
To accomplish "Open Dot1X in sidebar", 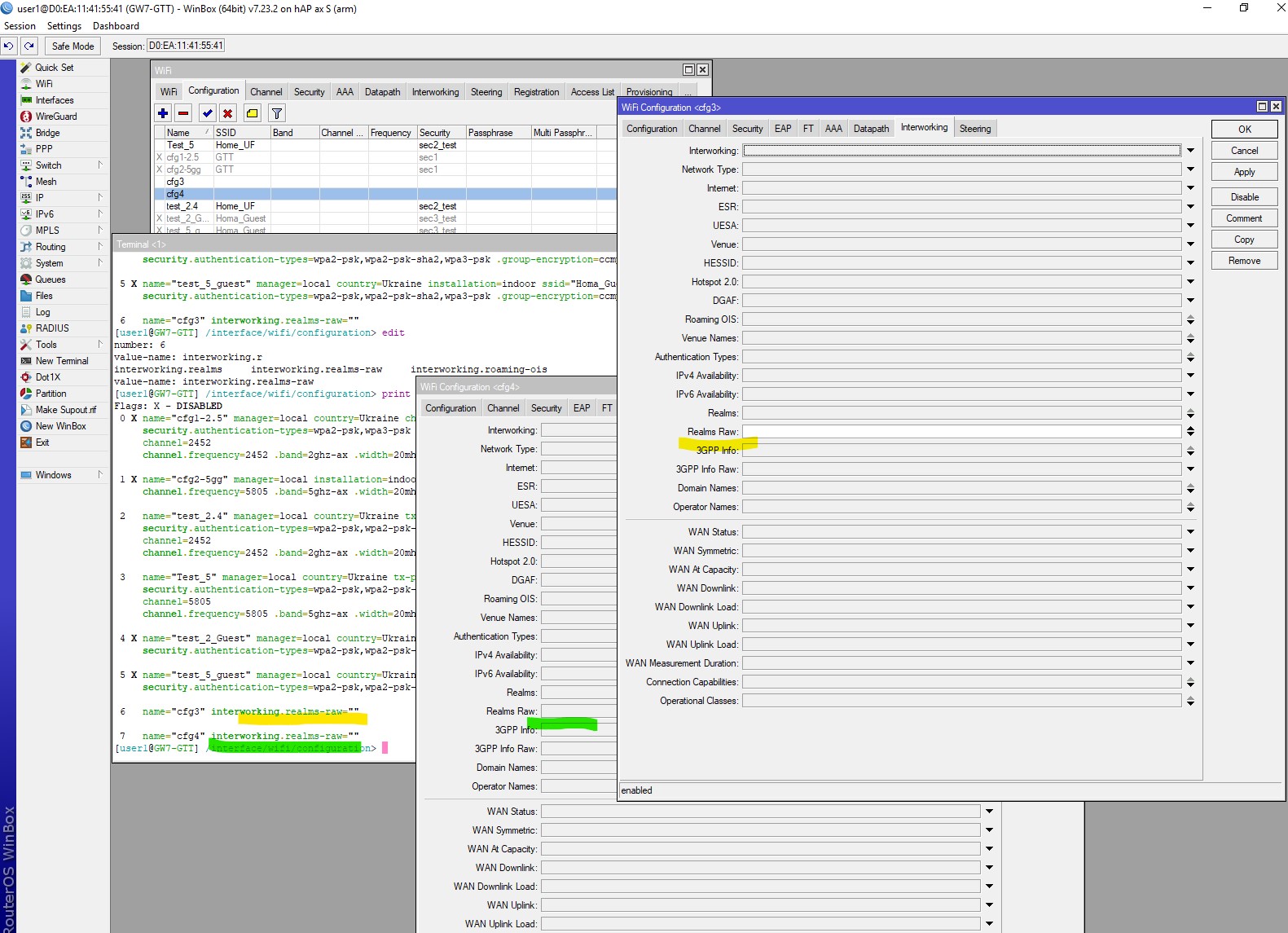I will click(47, 377).
